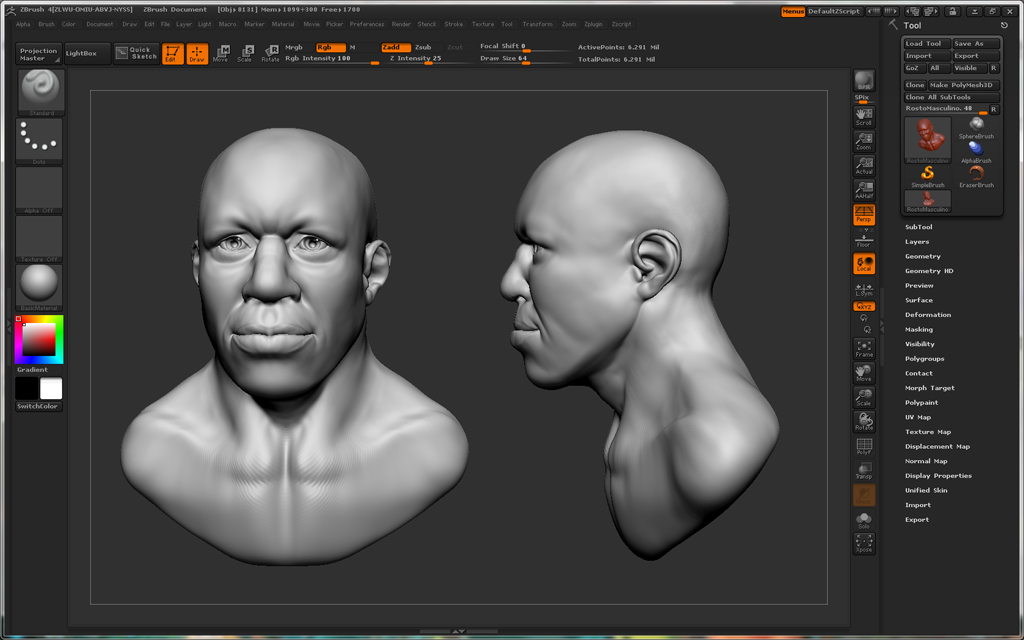Open the Preferences menu
The width and height of the screenshot is (1024, 640).
tap(367, 24)
